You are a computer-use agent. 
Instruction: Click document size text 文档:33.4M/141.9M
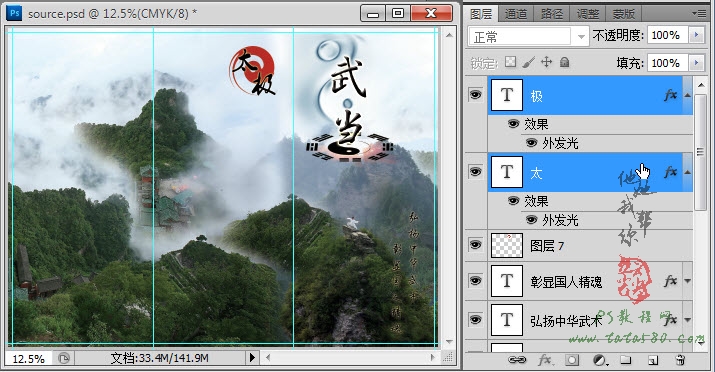(x=159, y=358)
